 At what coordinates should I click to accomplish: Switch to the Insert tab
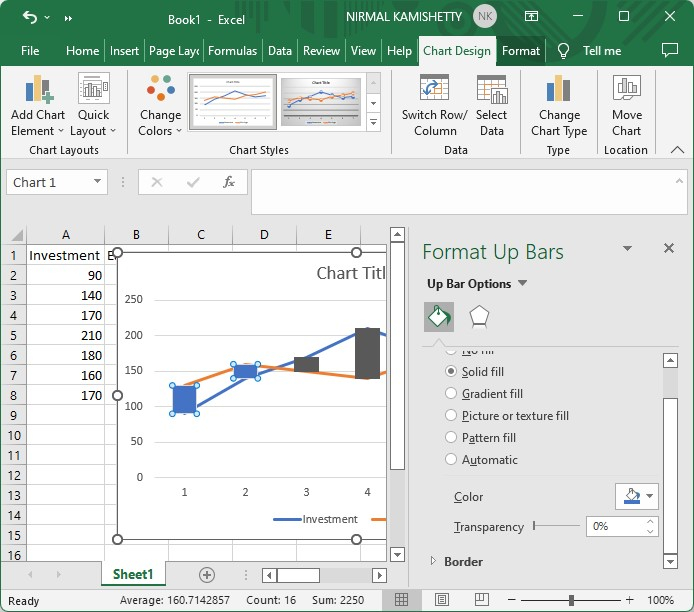[124, 51]
